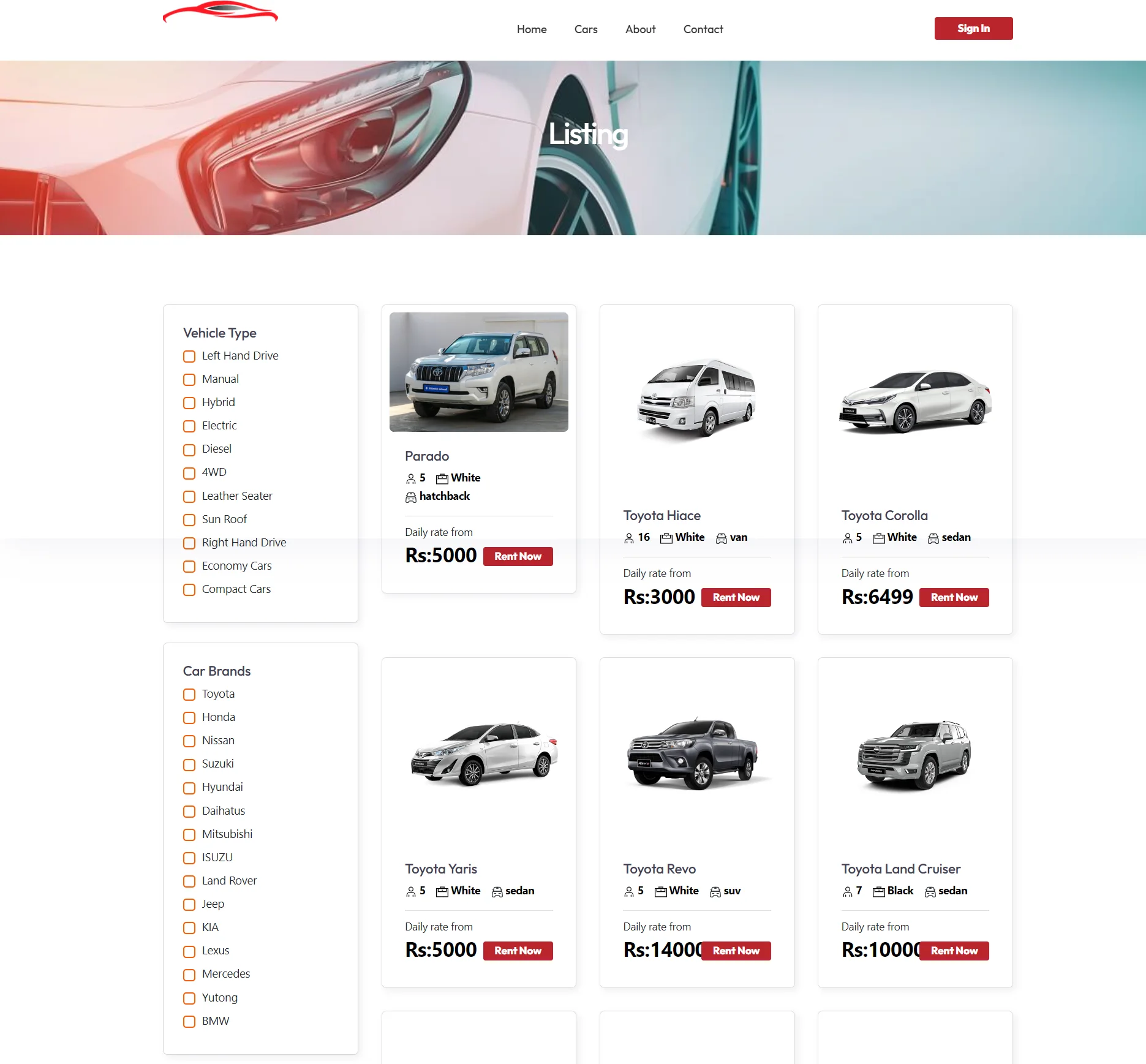Open the About page
This screenshot has height=1064, width=1146.
click(x=640, y=29)
